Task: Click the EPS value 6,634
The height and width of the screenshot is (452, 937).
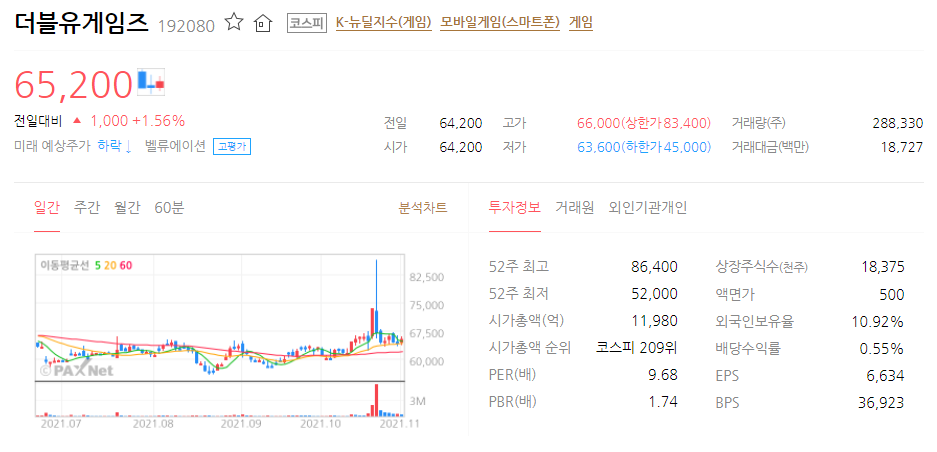Action: 887,375
